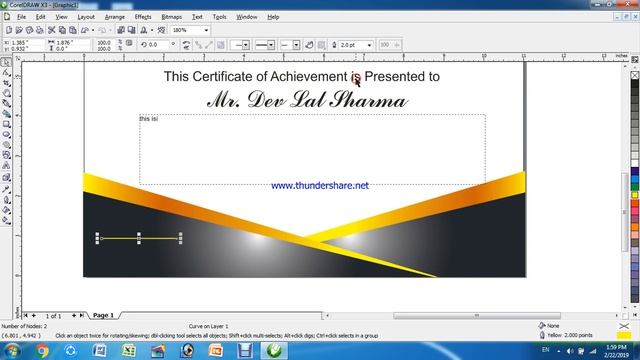The image size is (640, 360).
Task: Select the Interactive Blend tool
Action: tap(6, 178)
